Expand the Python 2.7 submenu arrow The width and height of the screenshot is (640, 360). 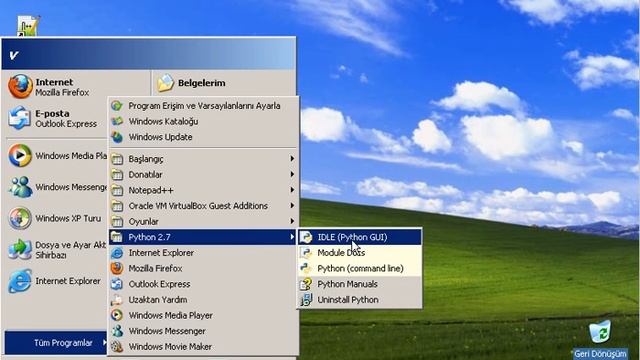coord(292,237)
